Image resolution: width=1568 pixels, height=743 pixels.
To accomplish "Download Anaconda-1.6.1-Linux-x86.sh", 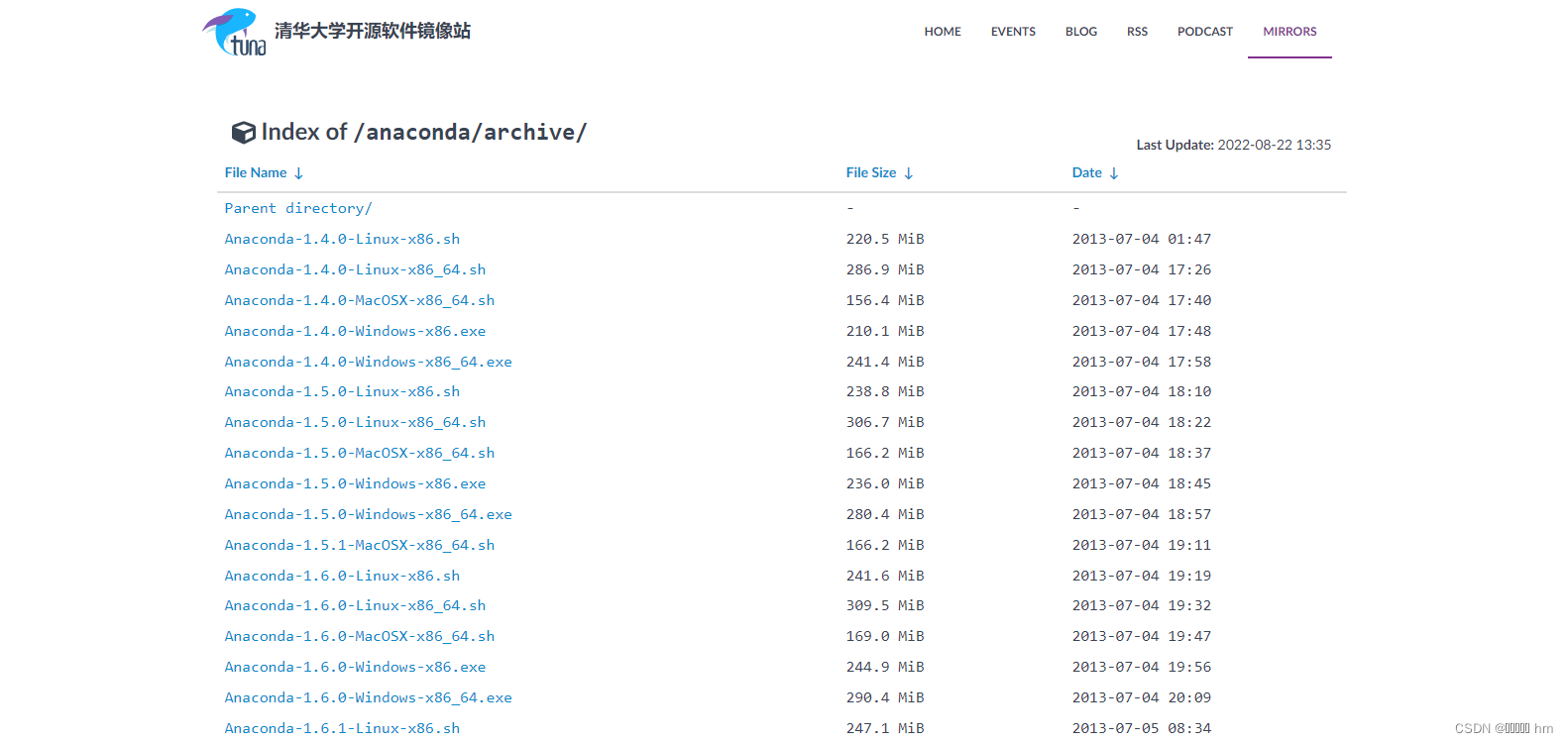I will 342,728.
